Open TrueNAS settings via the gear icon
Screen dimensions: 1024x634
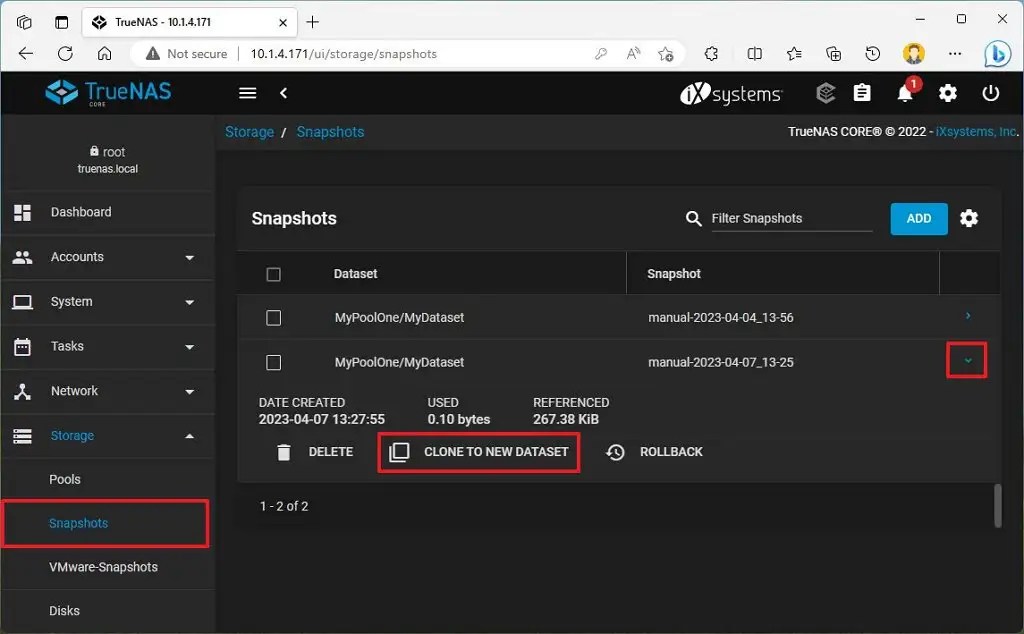pos(947,93)
